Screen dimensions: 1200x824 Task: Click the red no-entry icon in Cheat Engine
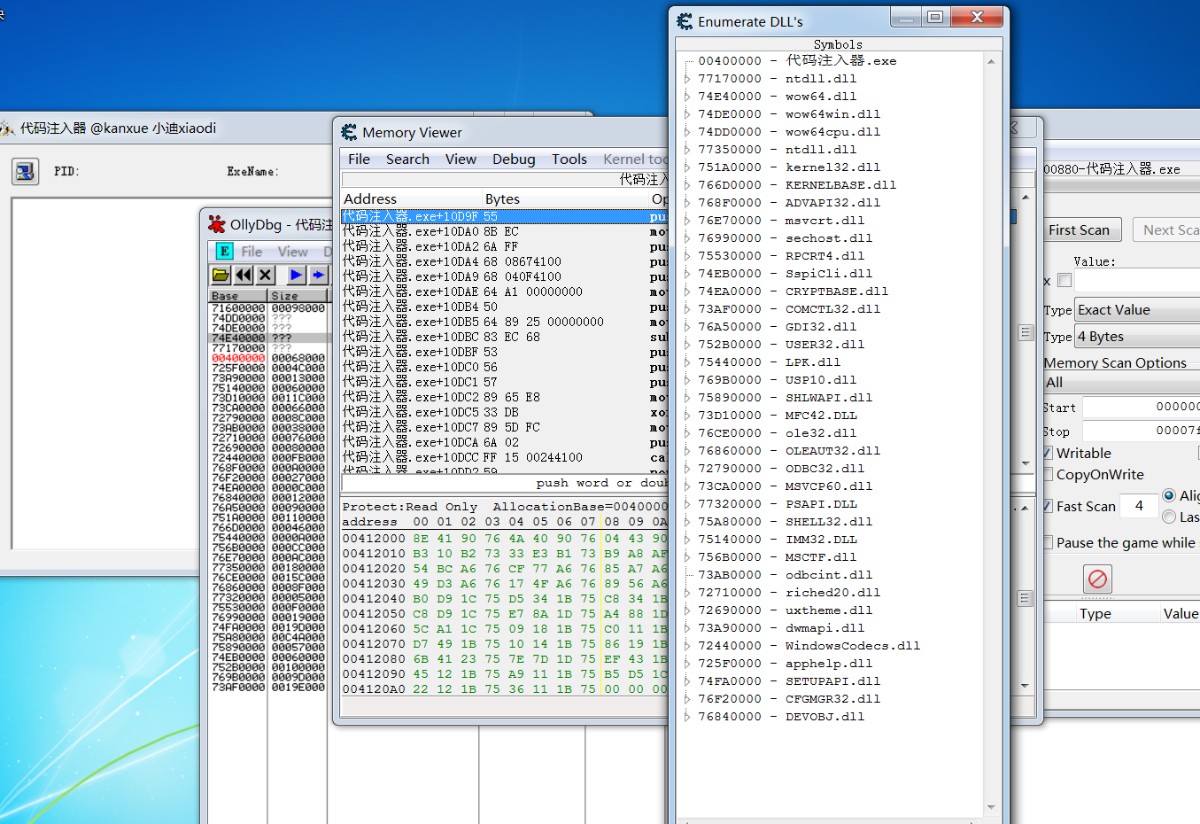[1098, 579]
